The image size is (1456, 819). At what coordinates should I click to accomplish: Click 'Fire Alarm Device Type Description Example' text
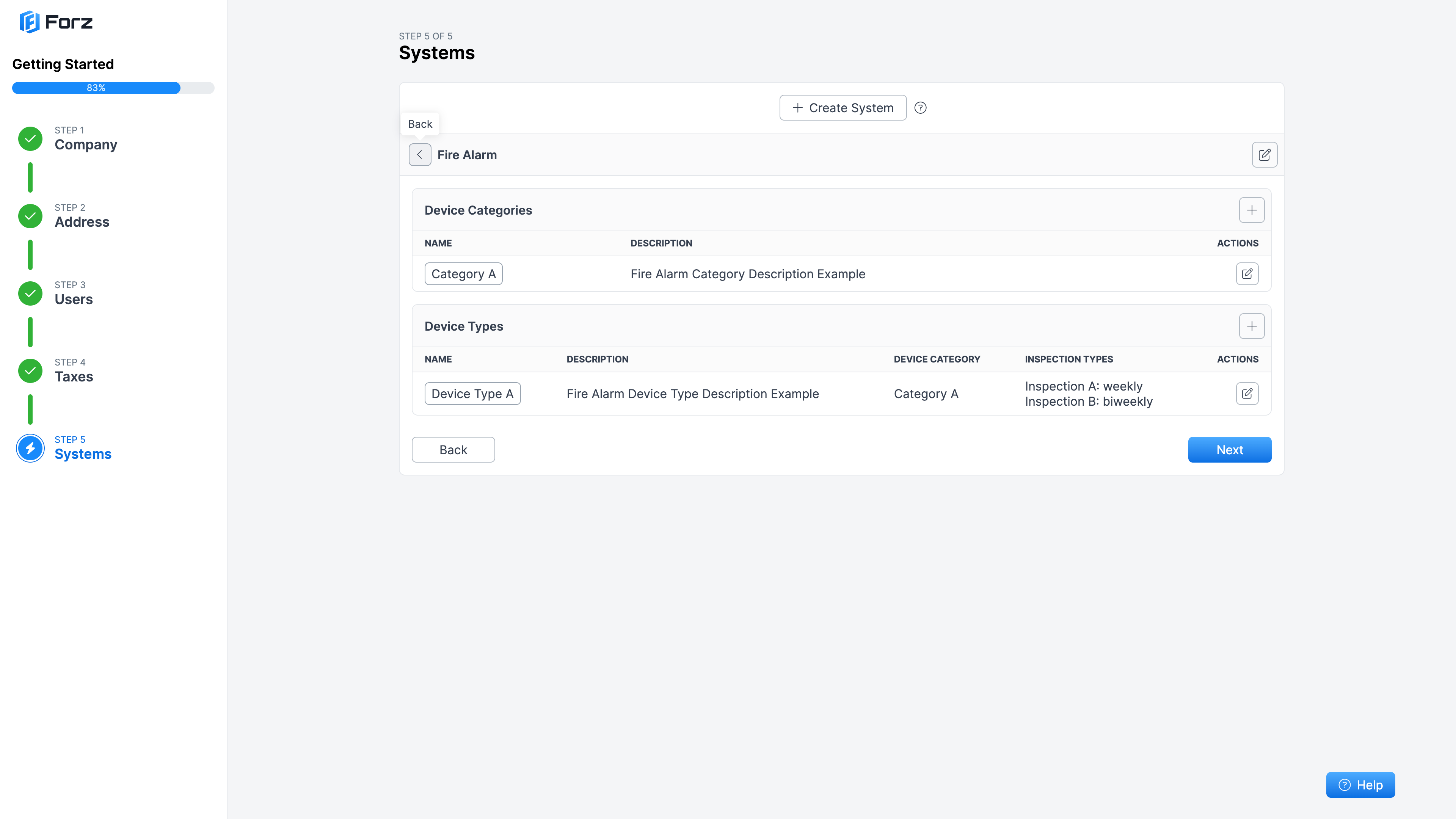click(692, 394)
